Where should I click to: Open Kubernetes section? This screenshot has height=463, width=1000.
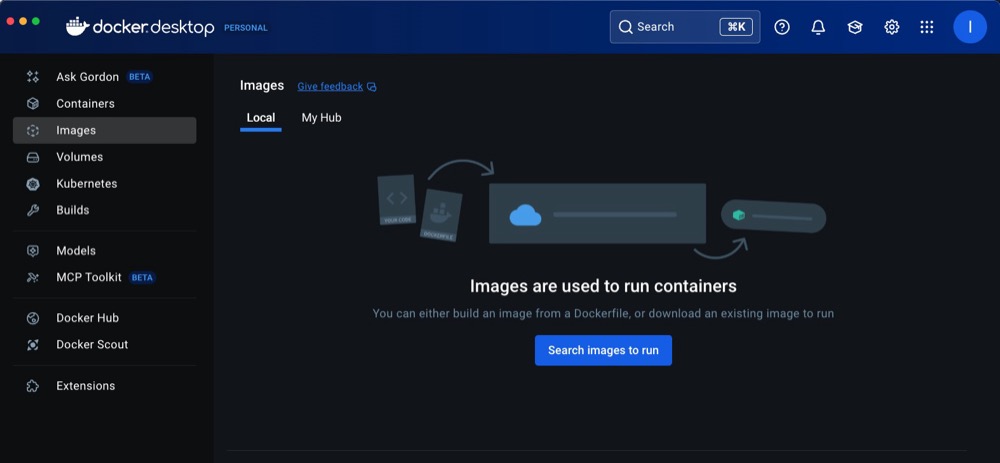[x=105, y=184]
